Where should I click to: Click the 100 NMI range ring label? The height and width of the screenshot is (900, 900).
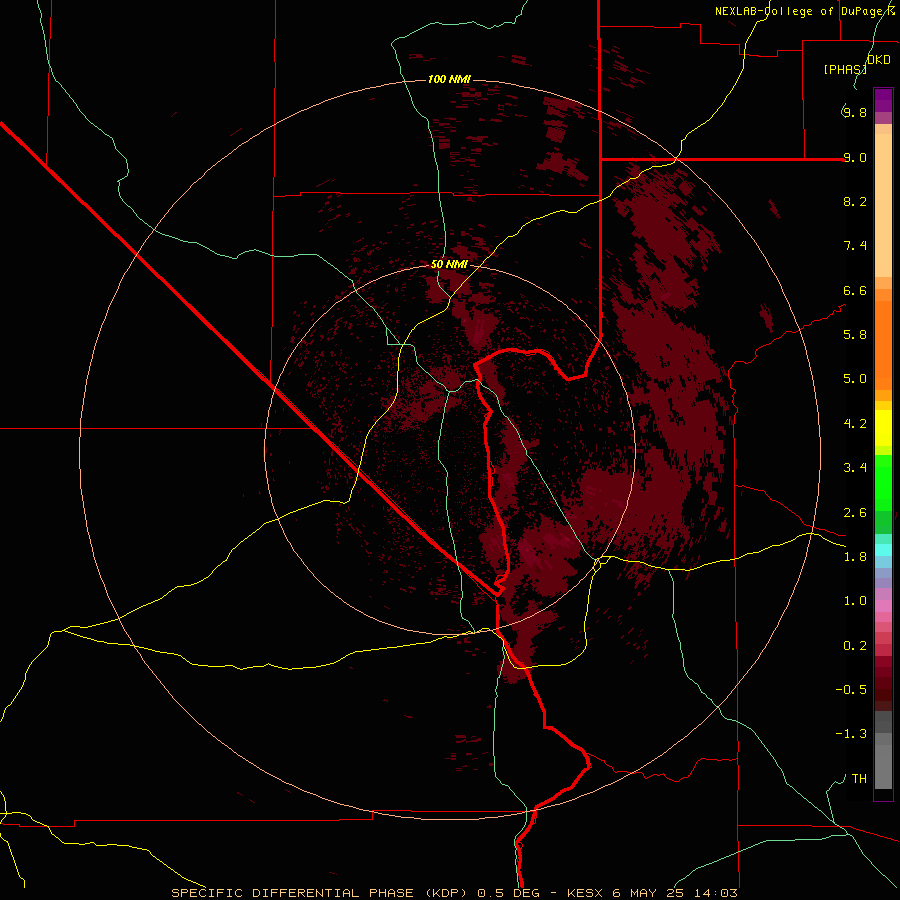[449, 79]
